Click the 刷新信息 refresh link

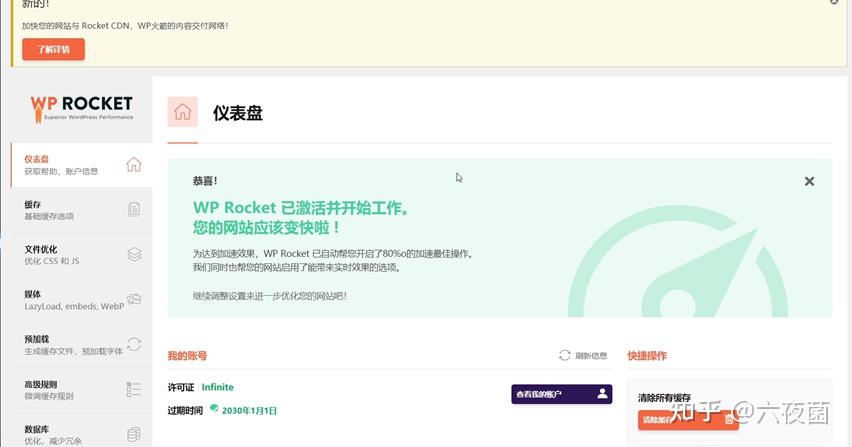[582, 356]
